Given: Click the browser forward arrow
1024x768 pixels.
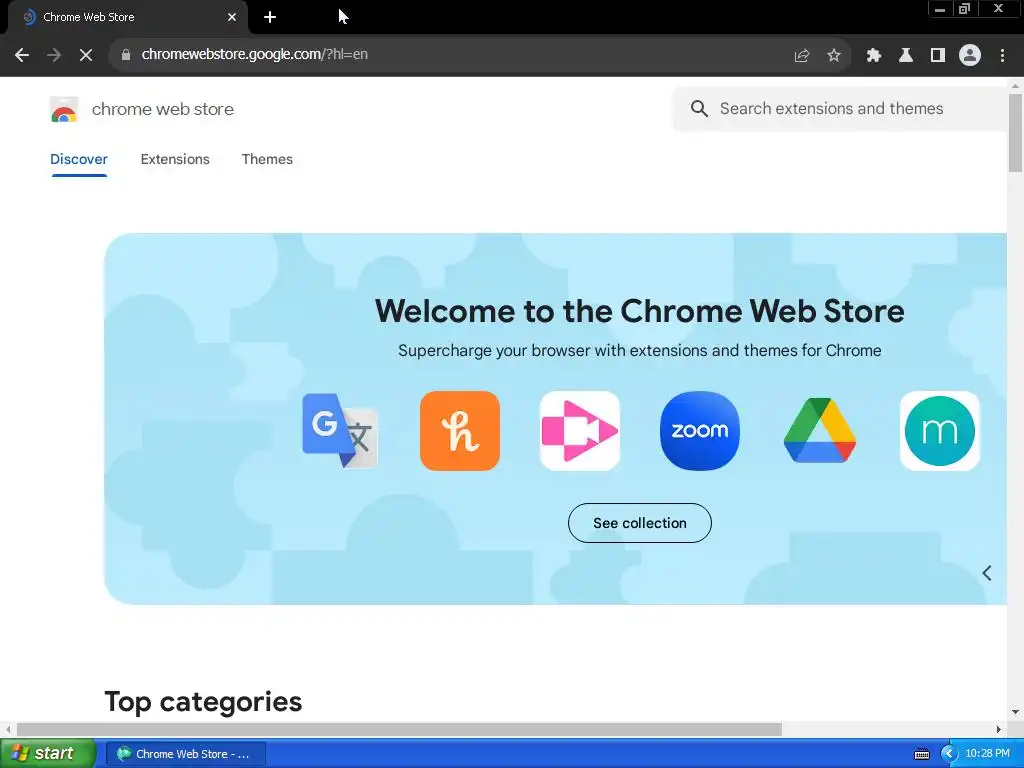Looking at the screenshot, I should (x=54, y=55).
